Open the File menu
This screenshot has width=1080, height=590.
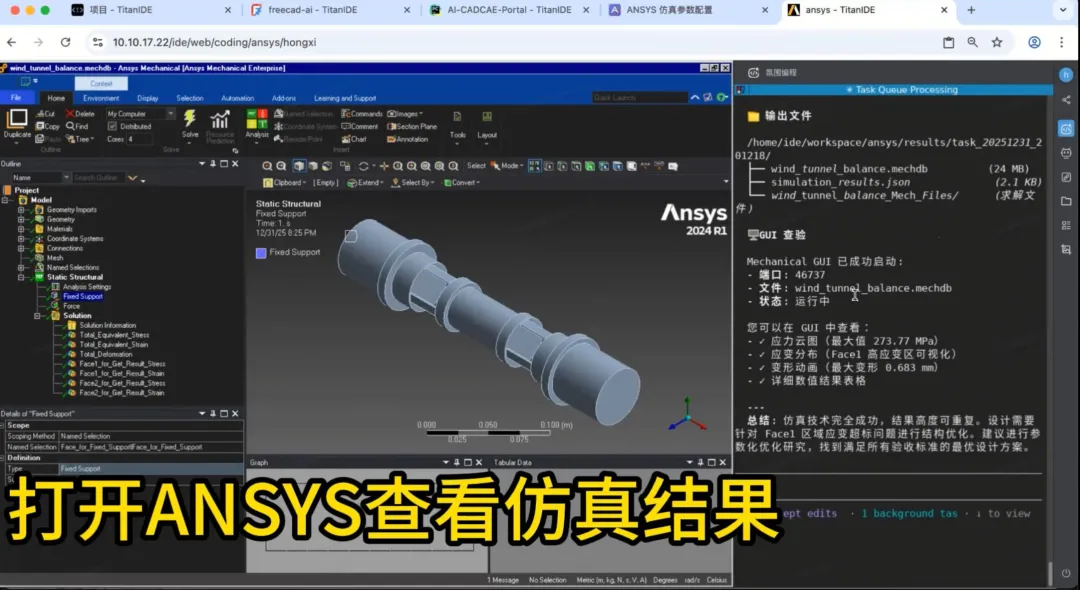[16, 98]
